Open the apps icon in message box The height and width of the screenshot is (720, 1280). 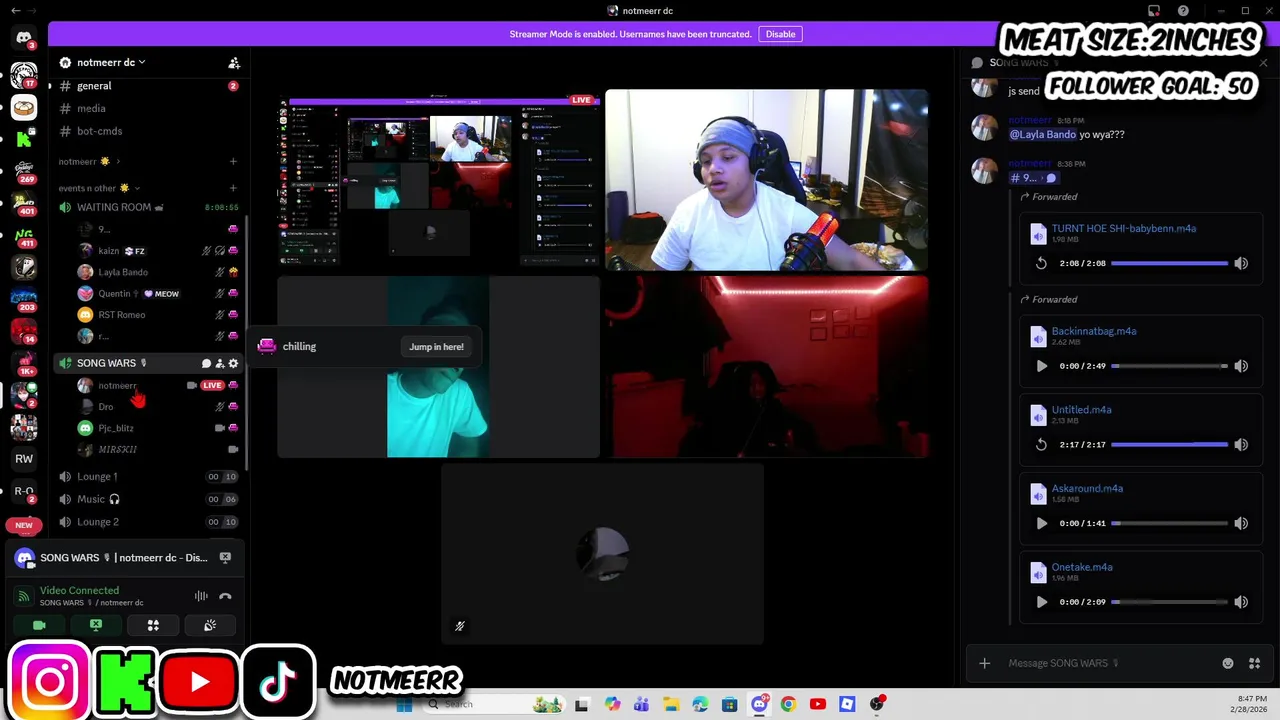tap(1254, 663)
